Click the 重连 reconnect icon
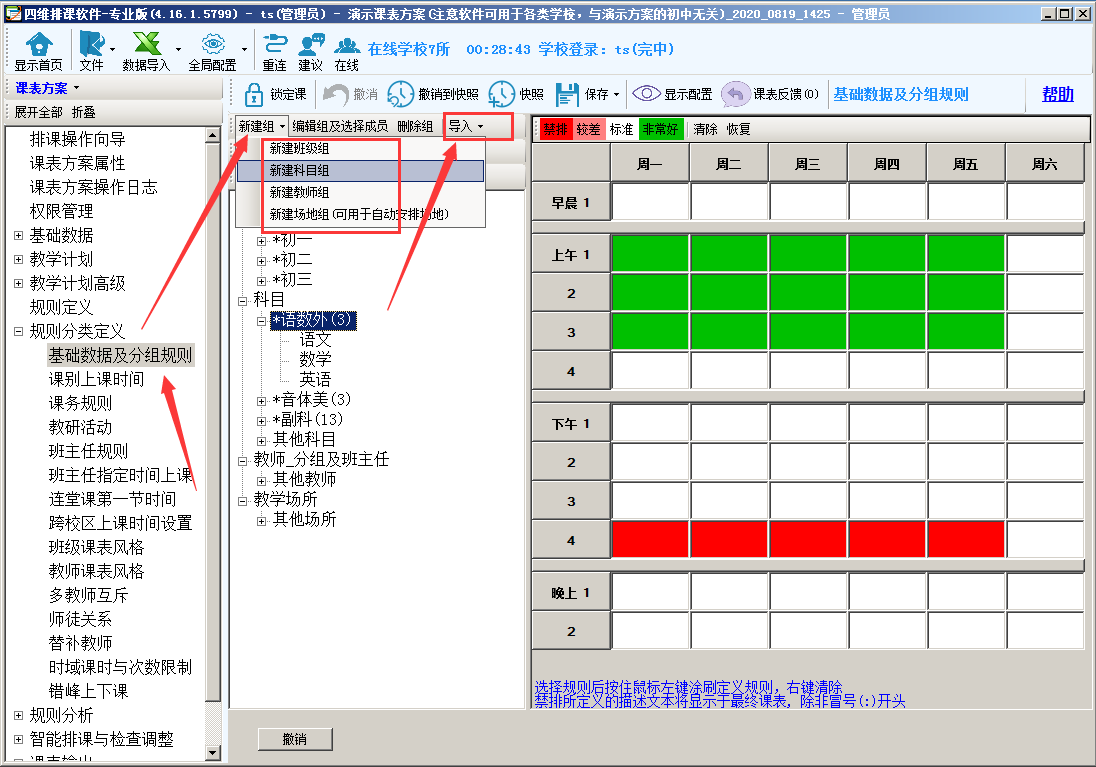1096x767 pixels. click(x=274, y=43)
